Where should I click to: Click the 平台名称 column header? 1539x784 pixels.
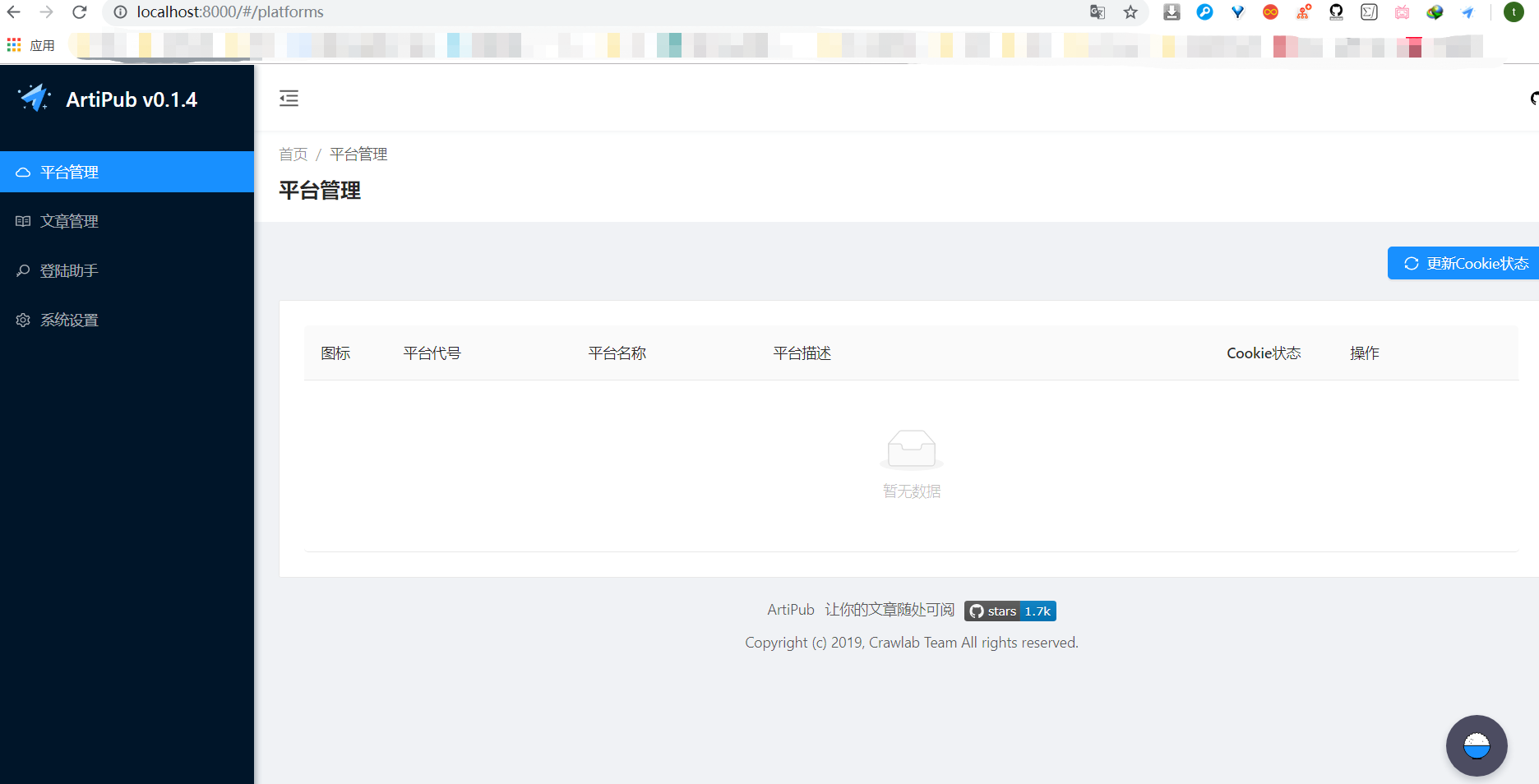pyautogui.click(x=617, y=353)
